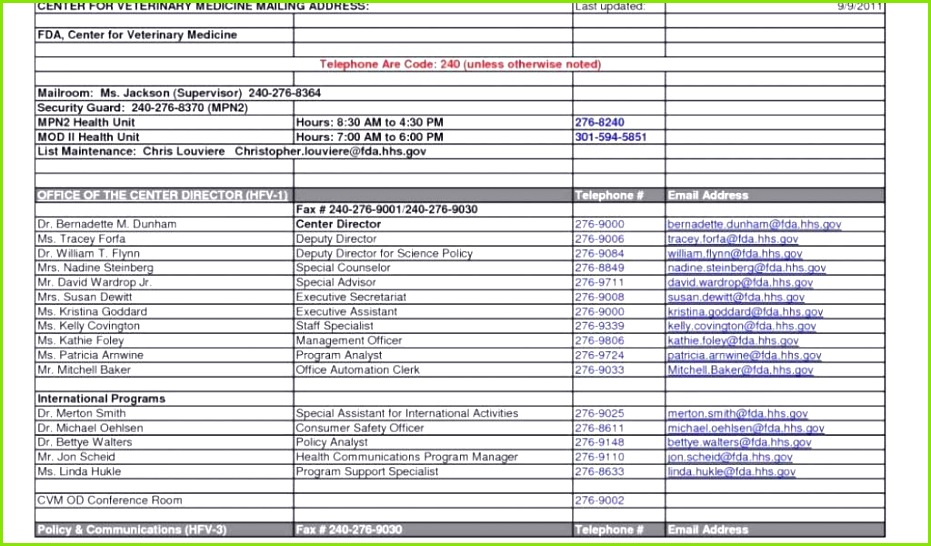Select the 301-594-5851 phone number cell
The height and width of the screenshot is (546, 931).
click(619, 137)
